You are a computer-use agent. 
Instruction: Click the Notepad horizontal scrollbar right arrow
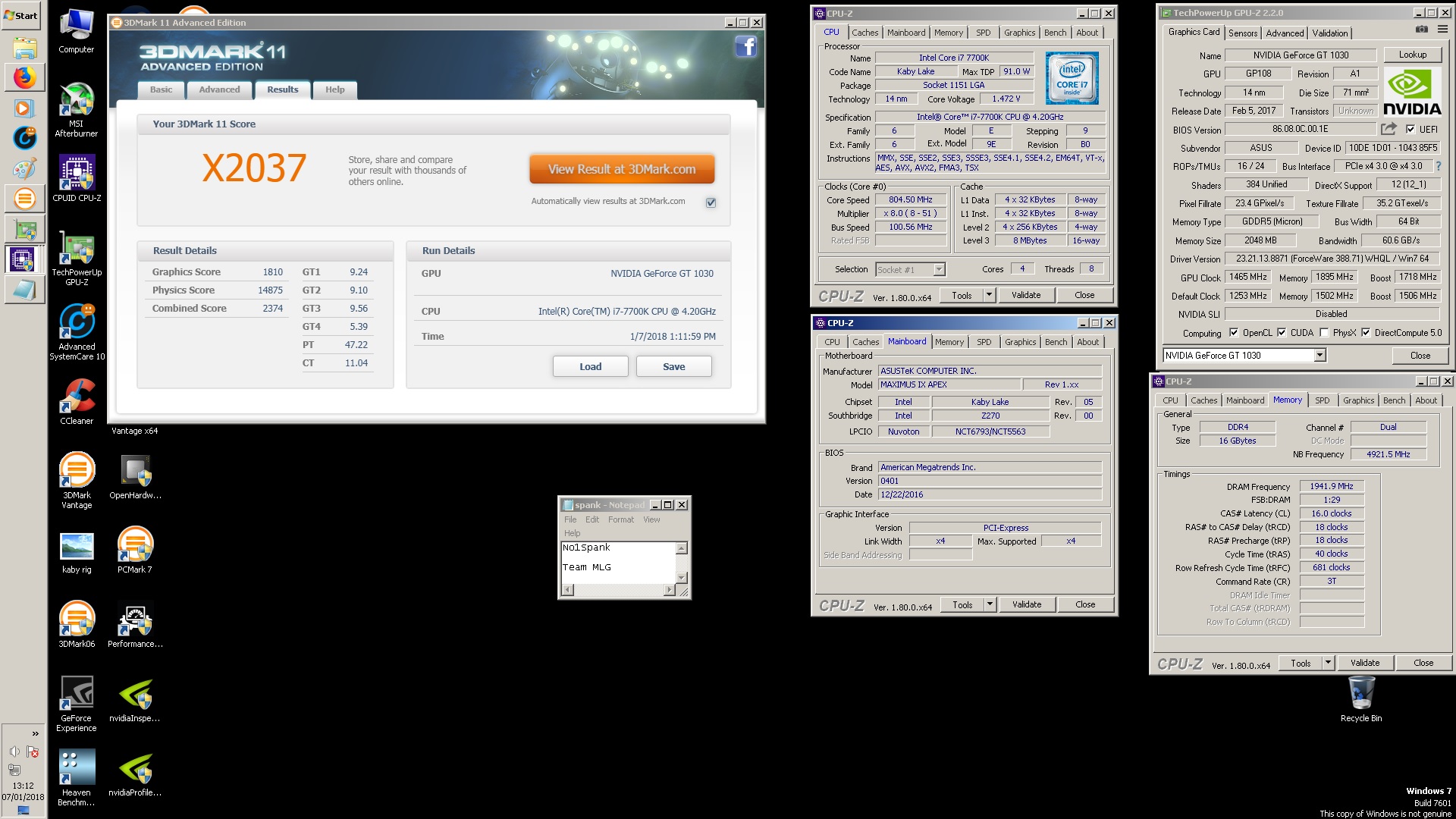(x=669, y=589)
